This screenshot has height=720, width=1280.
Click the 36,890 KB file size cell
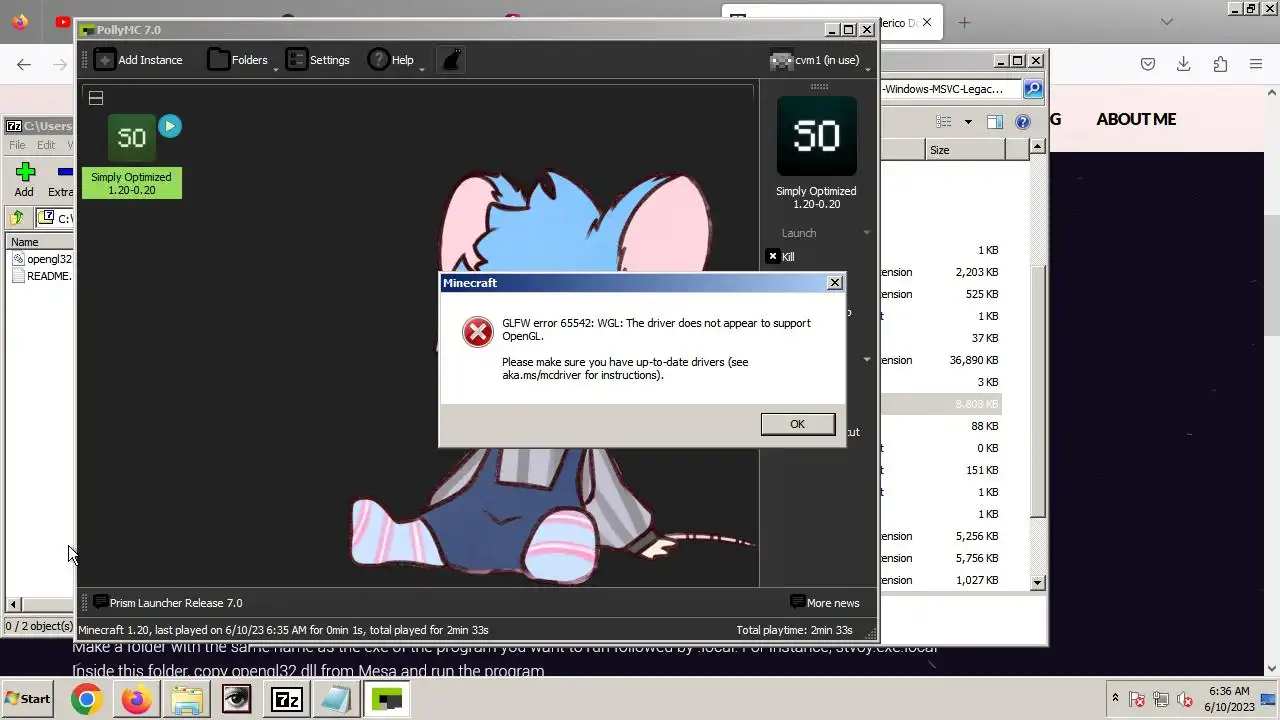[974, 360]
